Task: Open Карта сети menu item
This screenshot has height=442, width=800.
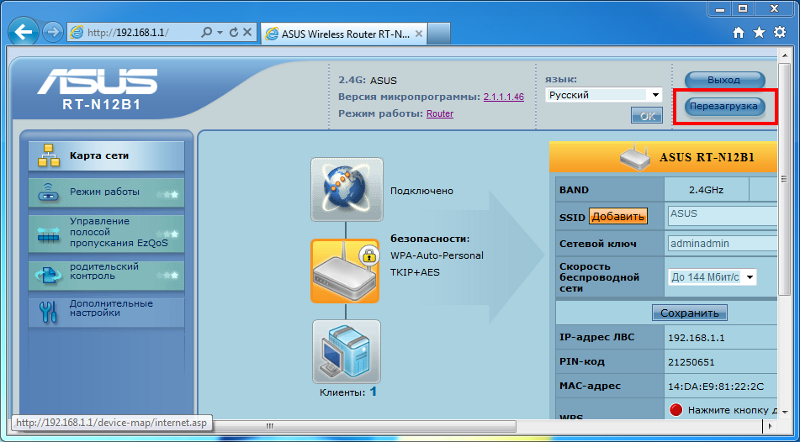Action: click(107, 156)
